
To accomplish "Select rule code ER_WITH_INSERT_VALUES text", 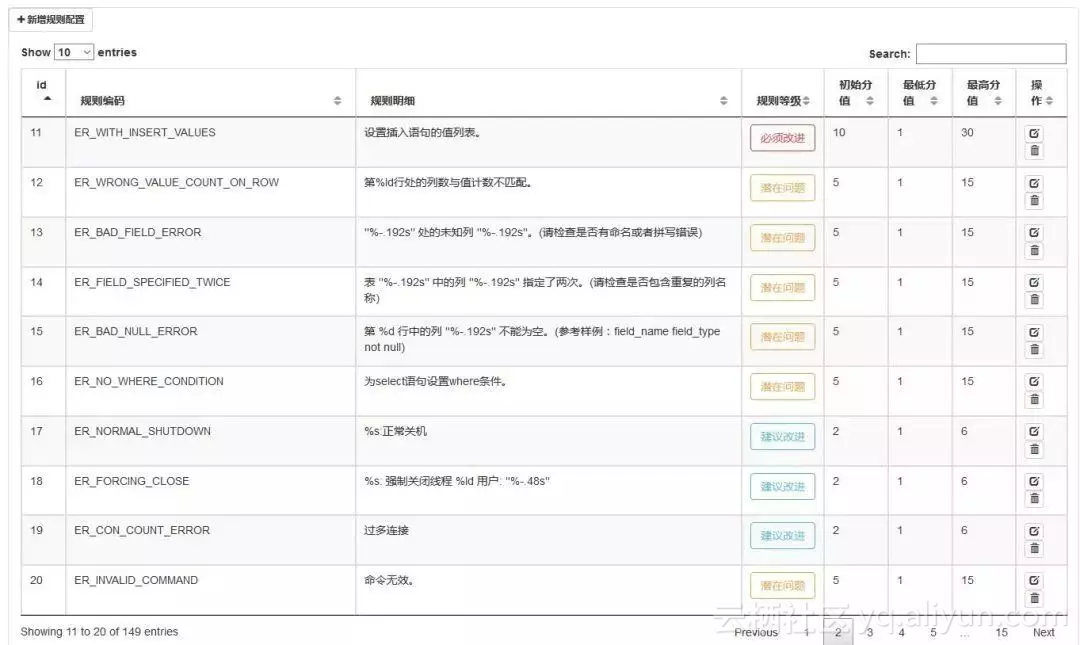I will point(145,132).
